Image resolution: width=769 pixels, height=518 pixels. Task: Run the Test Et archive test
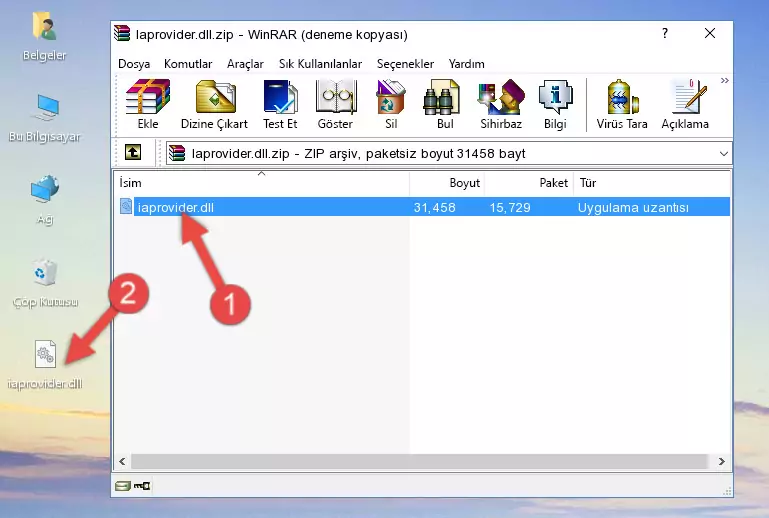pyautogui.click(x=280, y=104)
